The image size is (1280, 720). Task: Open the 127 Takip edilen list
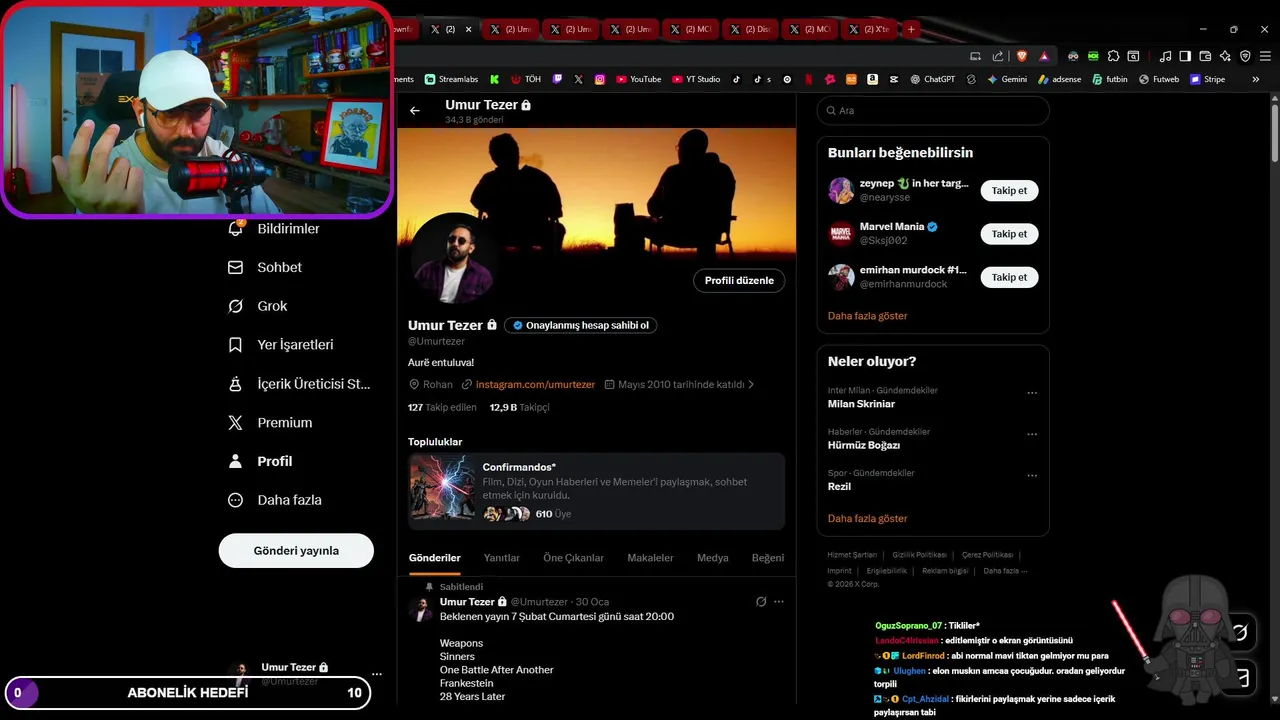[442, 407]
